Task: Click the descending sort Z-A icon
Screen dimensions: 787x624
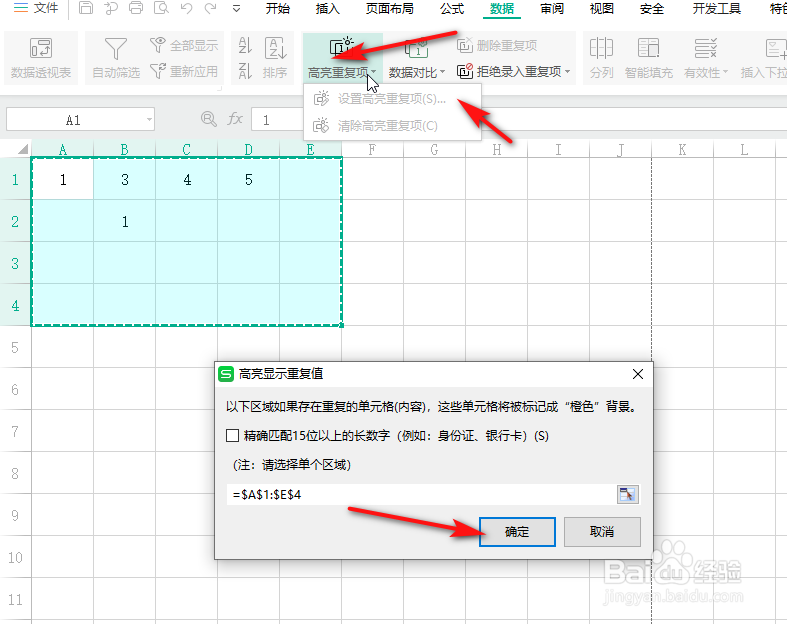Action: coord(245,71)
